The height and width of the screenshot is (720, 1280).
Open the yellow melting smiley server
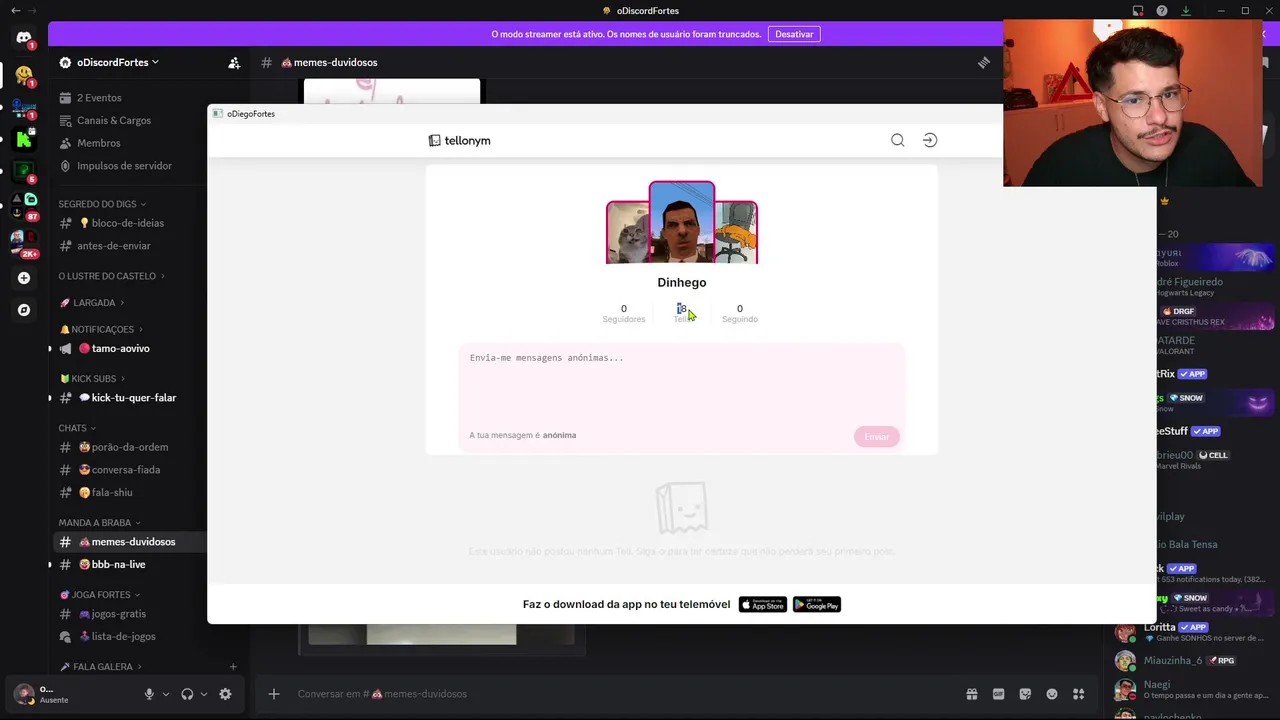(24, 74)
